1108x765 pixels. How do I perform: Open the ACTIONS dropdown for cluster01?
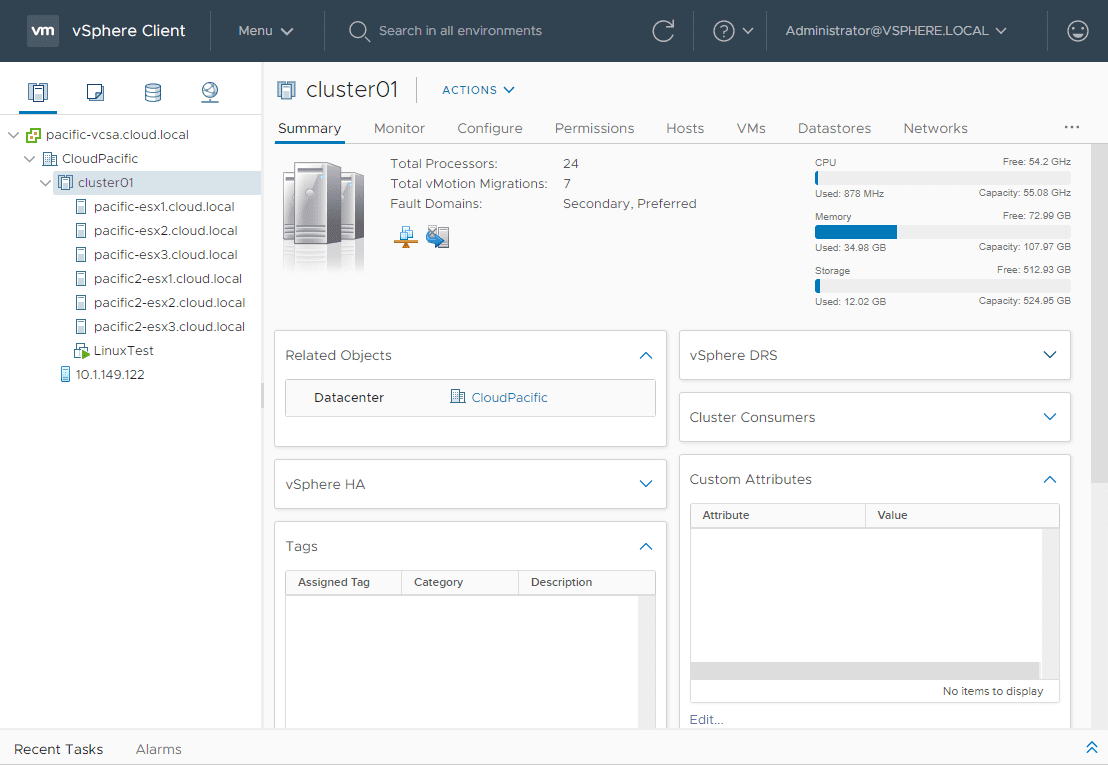click(x=478, y=90)
